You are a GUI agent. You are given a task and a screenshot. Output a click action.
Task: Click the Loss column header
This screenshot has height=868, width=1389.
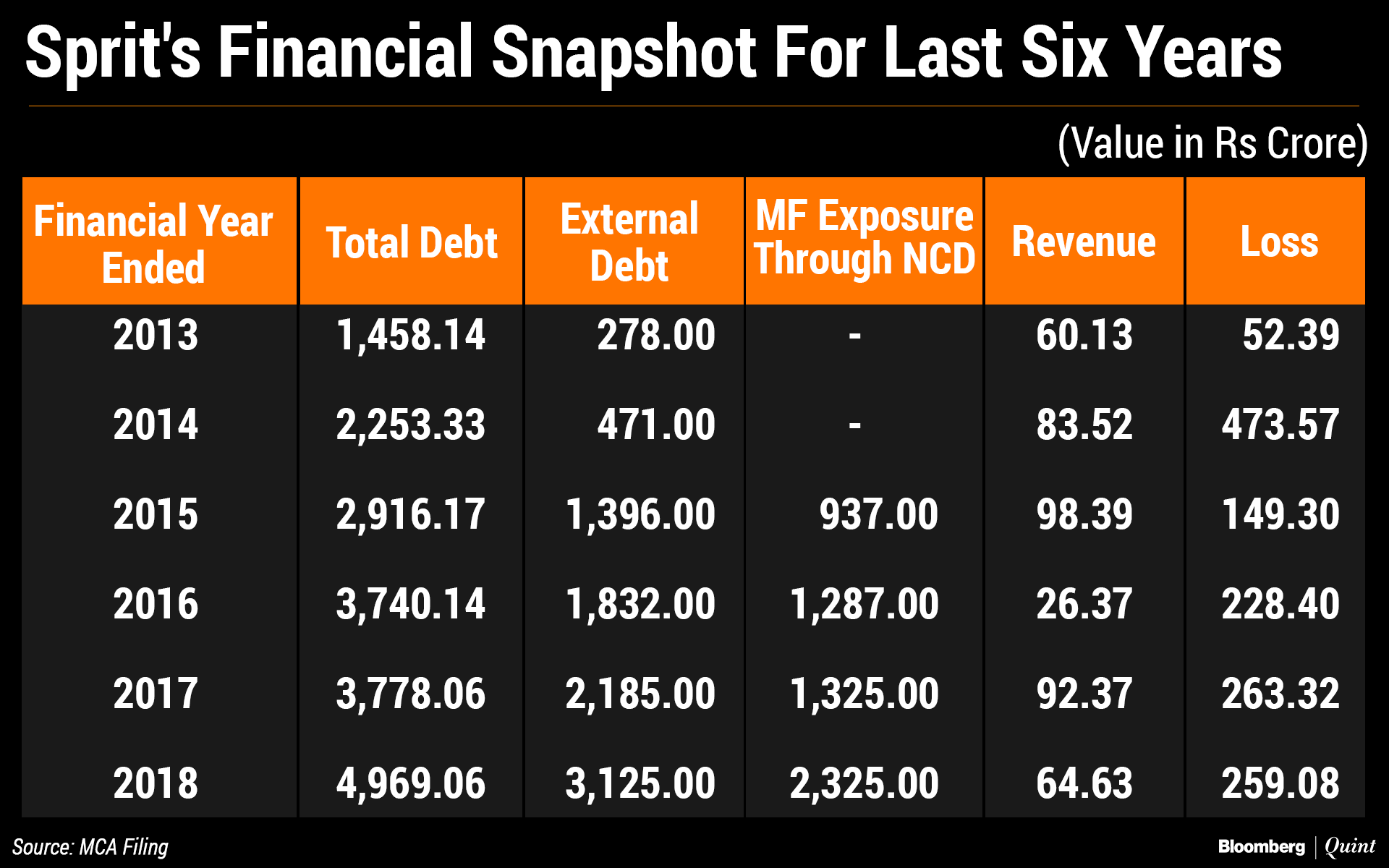1279,242
